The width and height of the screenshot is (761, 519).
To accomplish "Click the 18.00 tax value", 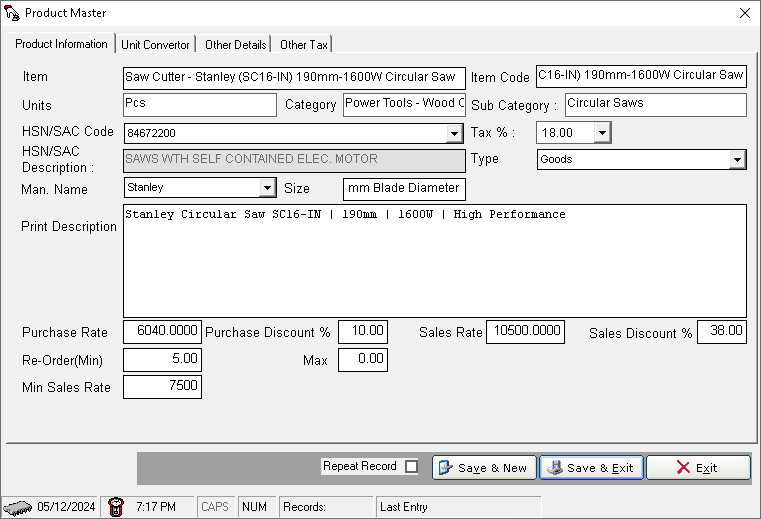I will 557,133.
